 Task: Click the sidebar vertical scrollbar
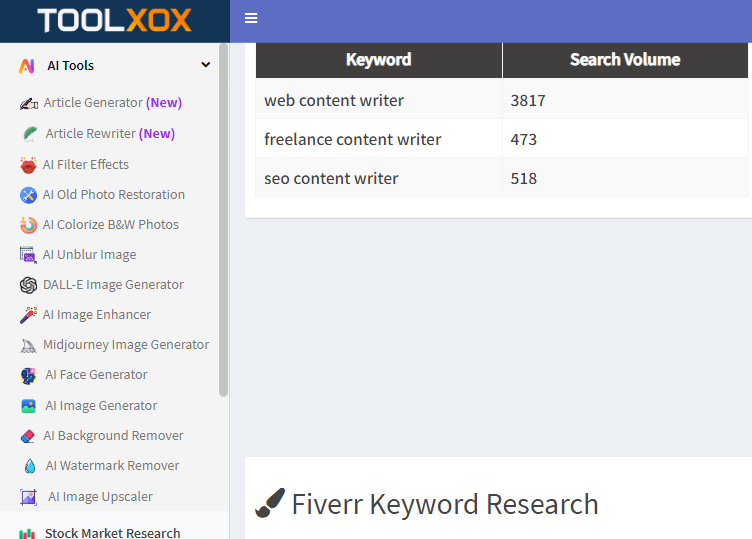[223, 220]
